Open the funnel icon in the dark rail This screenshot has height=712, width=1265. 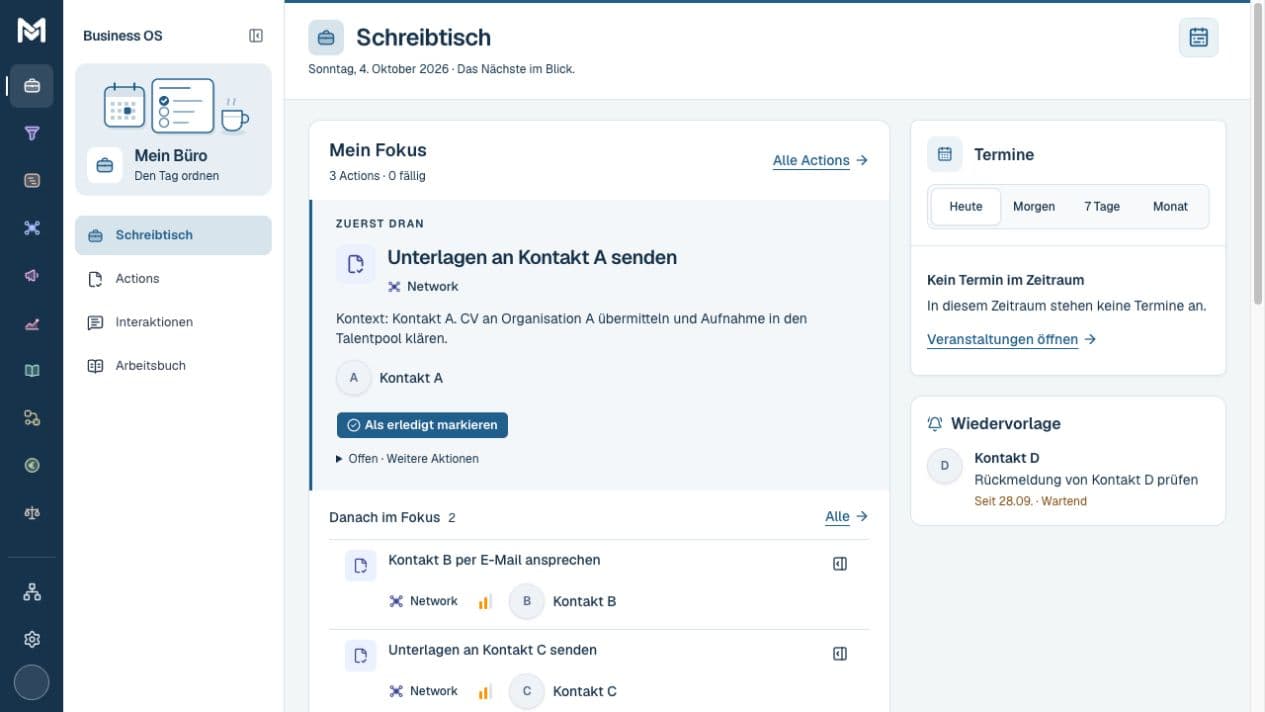32,133
